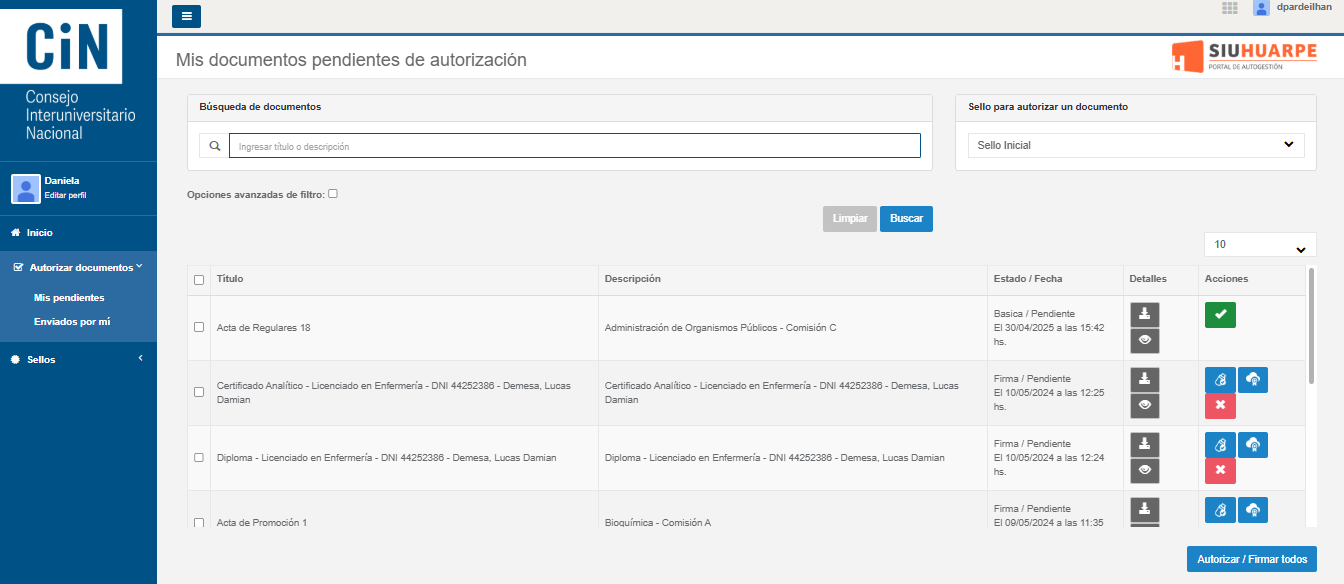
Task: Collapse the Autorizar documentos menu chevron
Action: click(141, 267)
